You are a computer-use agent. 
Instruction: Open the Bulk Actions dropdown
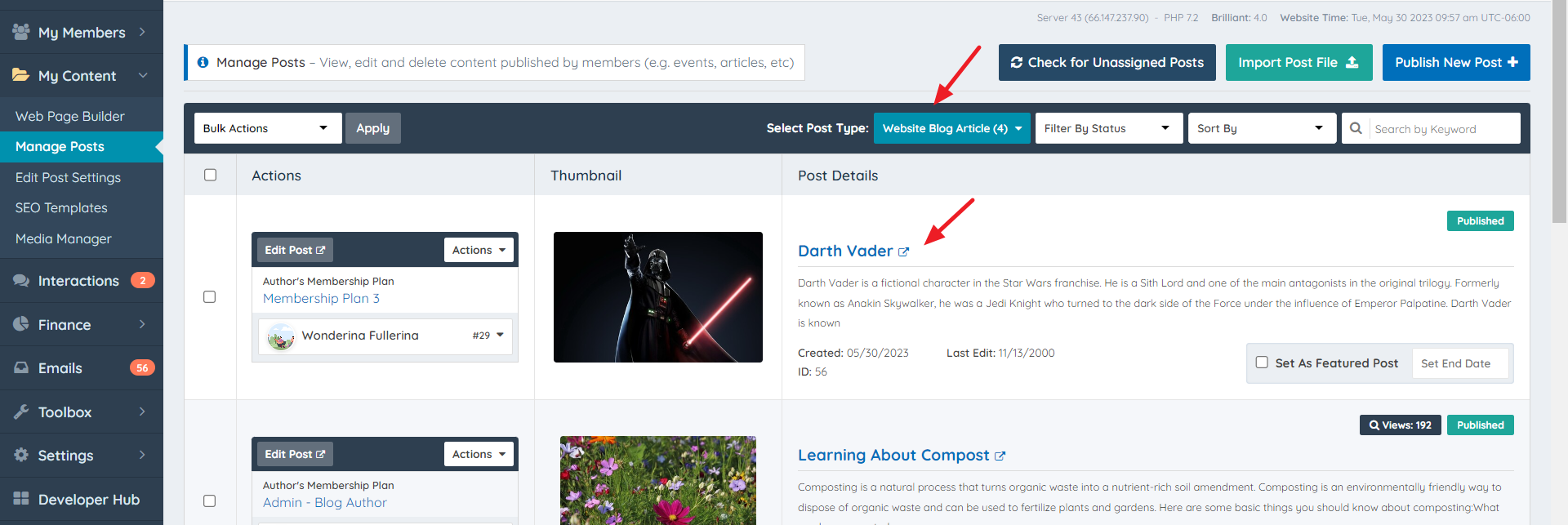pyautogui.click(x=268, y=128)
